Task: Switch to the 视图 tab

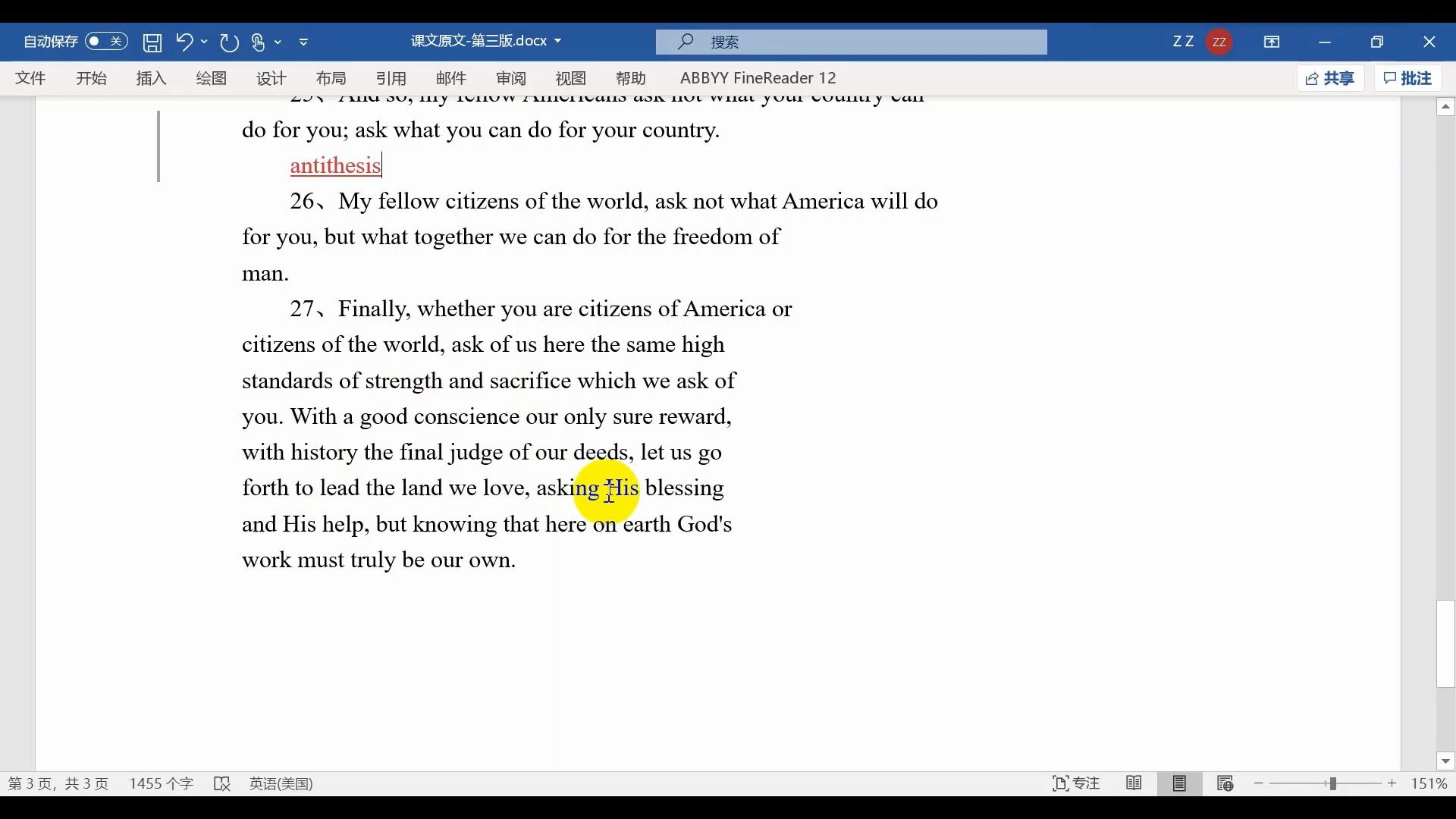Action: coord(571,78)
